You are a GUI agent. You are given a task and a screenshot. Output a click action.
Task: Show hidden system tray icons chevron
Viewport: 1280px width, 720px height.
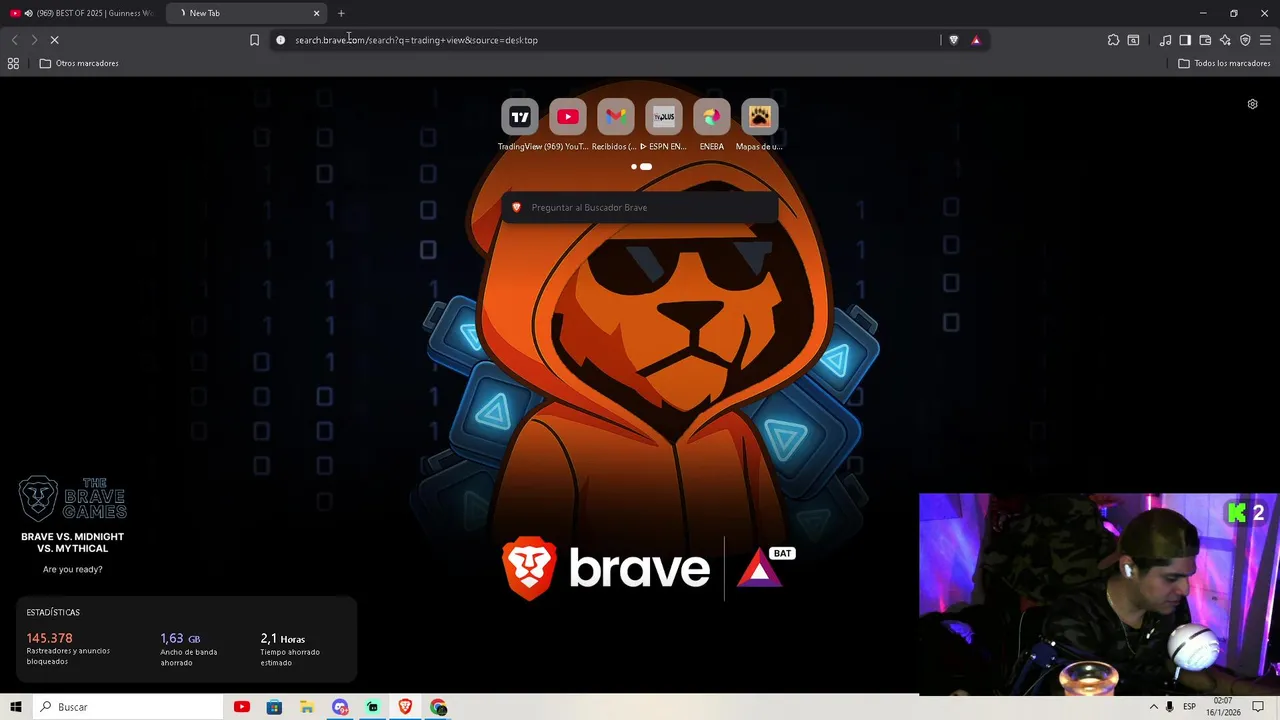(x=1153, y=707)
